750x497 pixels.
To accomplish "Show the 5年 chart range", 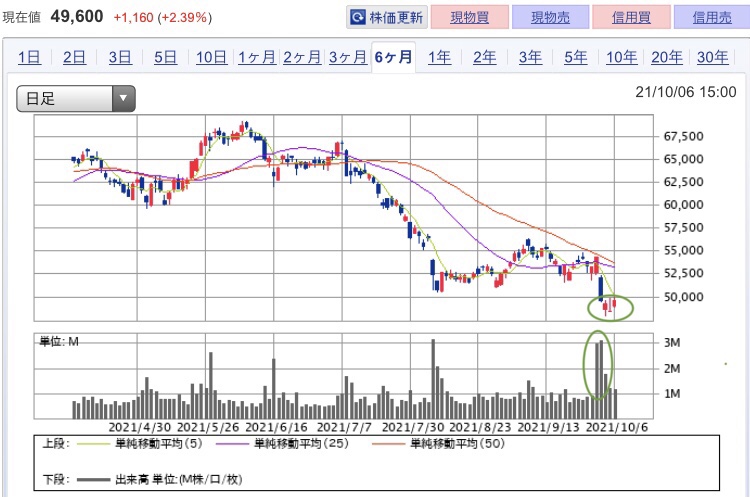I will pos(575,57).
